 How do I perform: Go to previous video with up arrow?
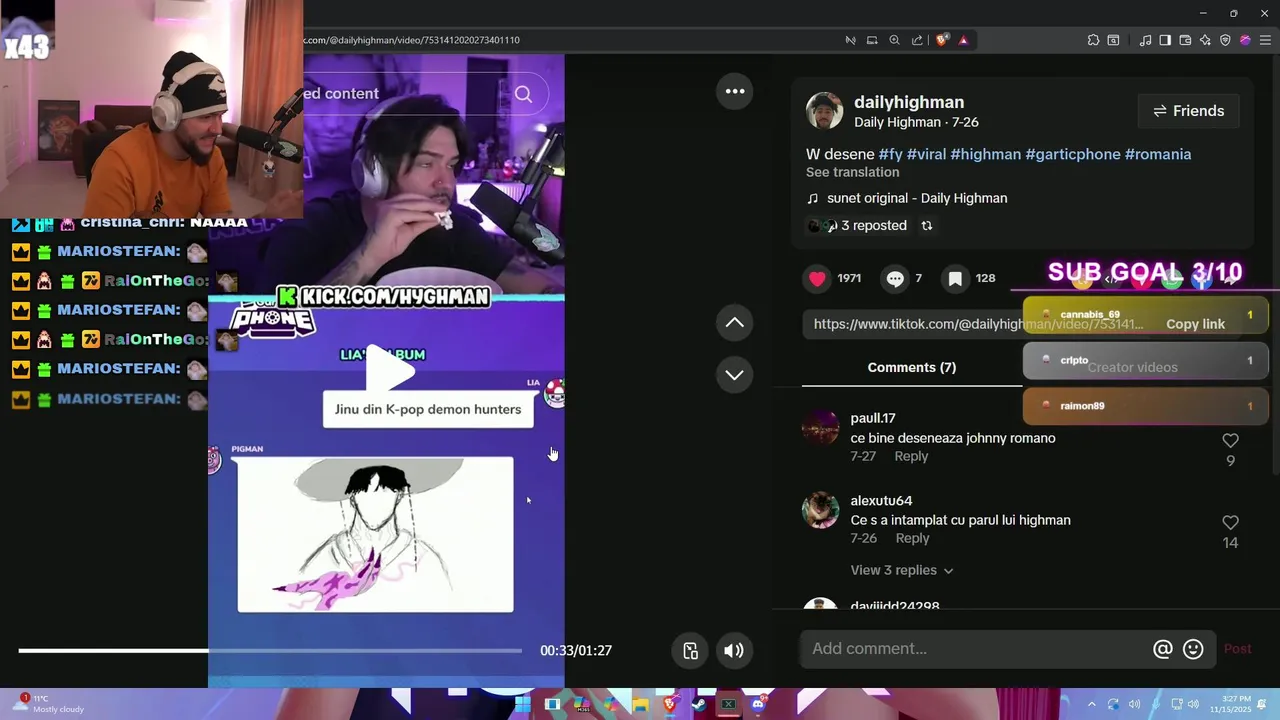tap(734, 322)
